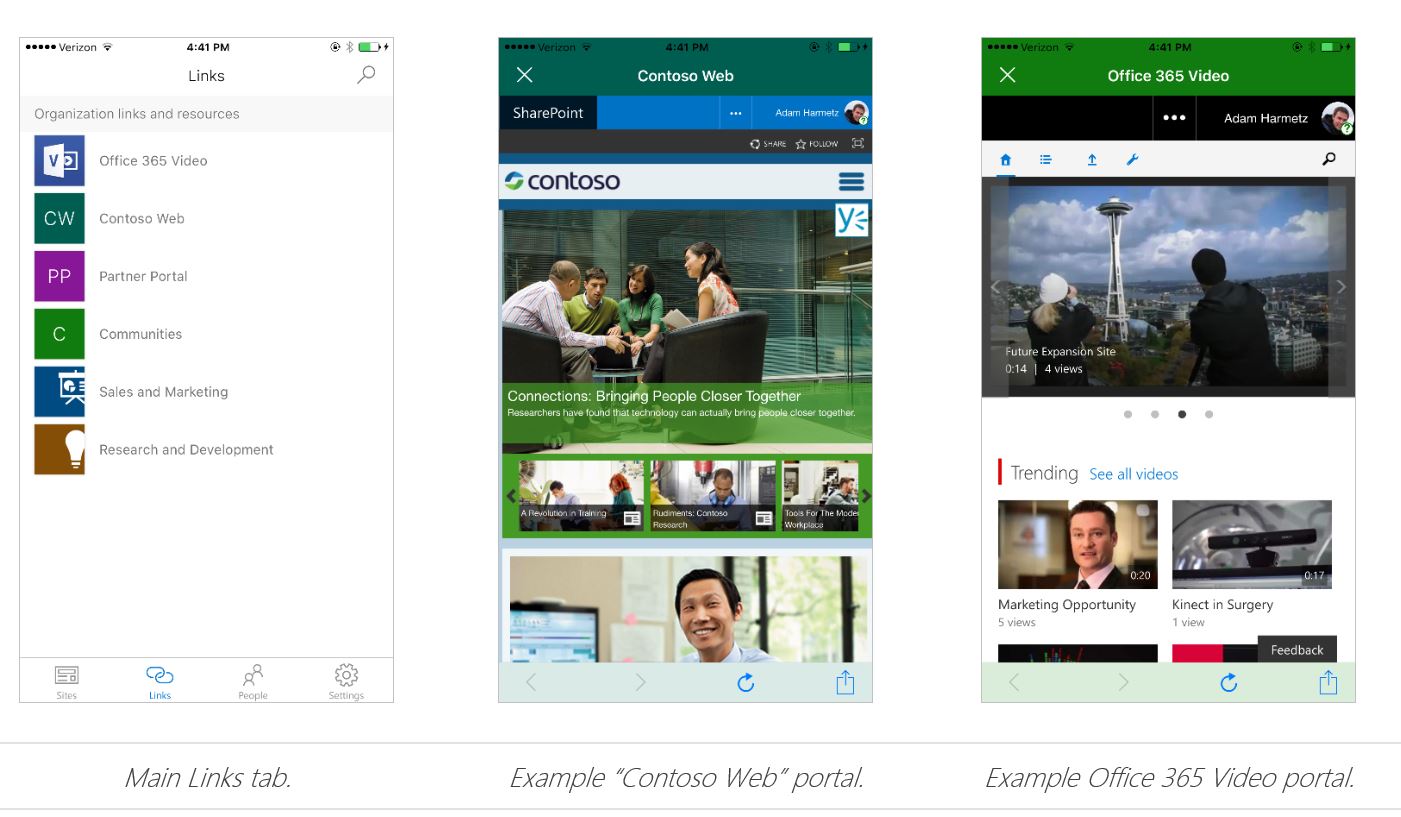Open Connections: Bringing People Closer Together article
Screen dimensions: 1401x817
(x=654, y=396)
